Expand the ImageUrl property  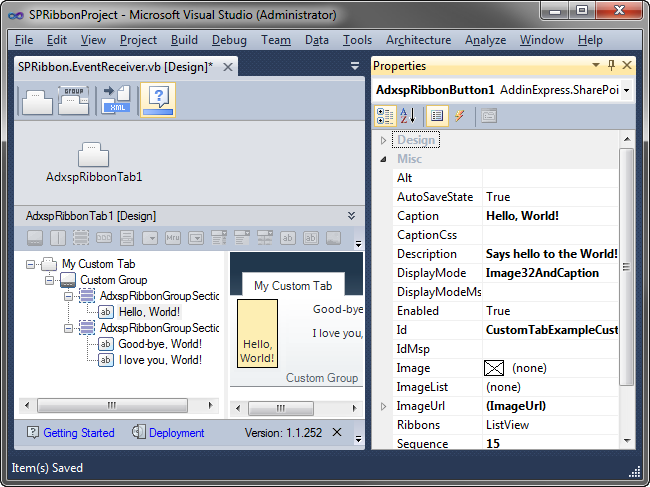click(383, 406)
